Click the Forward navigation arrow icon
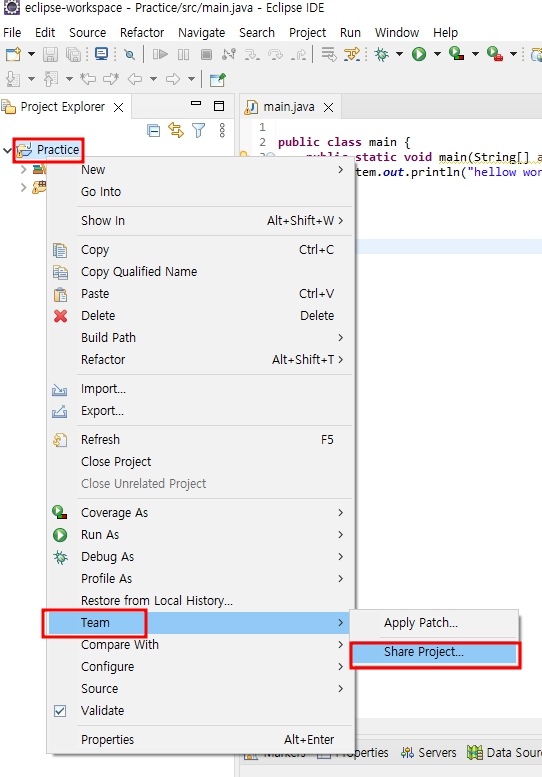Image resolution: width=542 pixels, height=777 pixels. click(x=173, y=79)
